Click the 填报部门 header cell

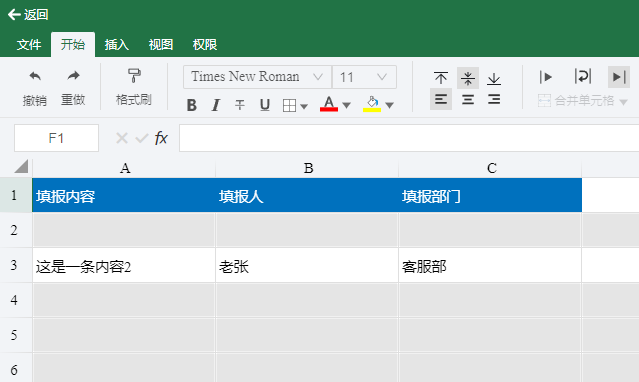coord(490,195)
